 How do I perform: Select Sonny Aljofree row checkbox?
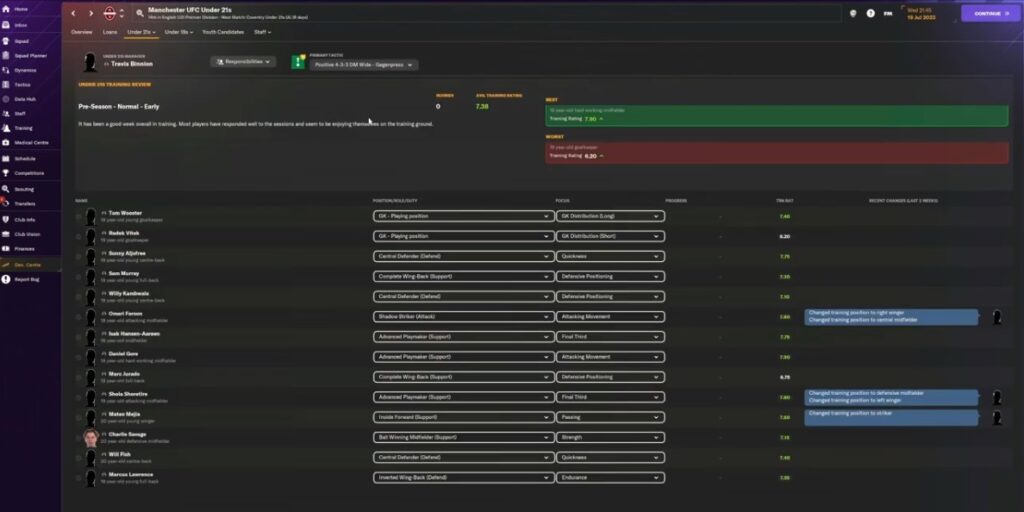pos(79,257)
